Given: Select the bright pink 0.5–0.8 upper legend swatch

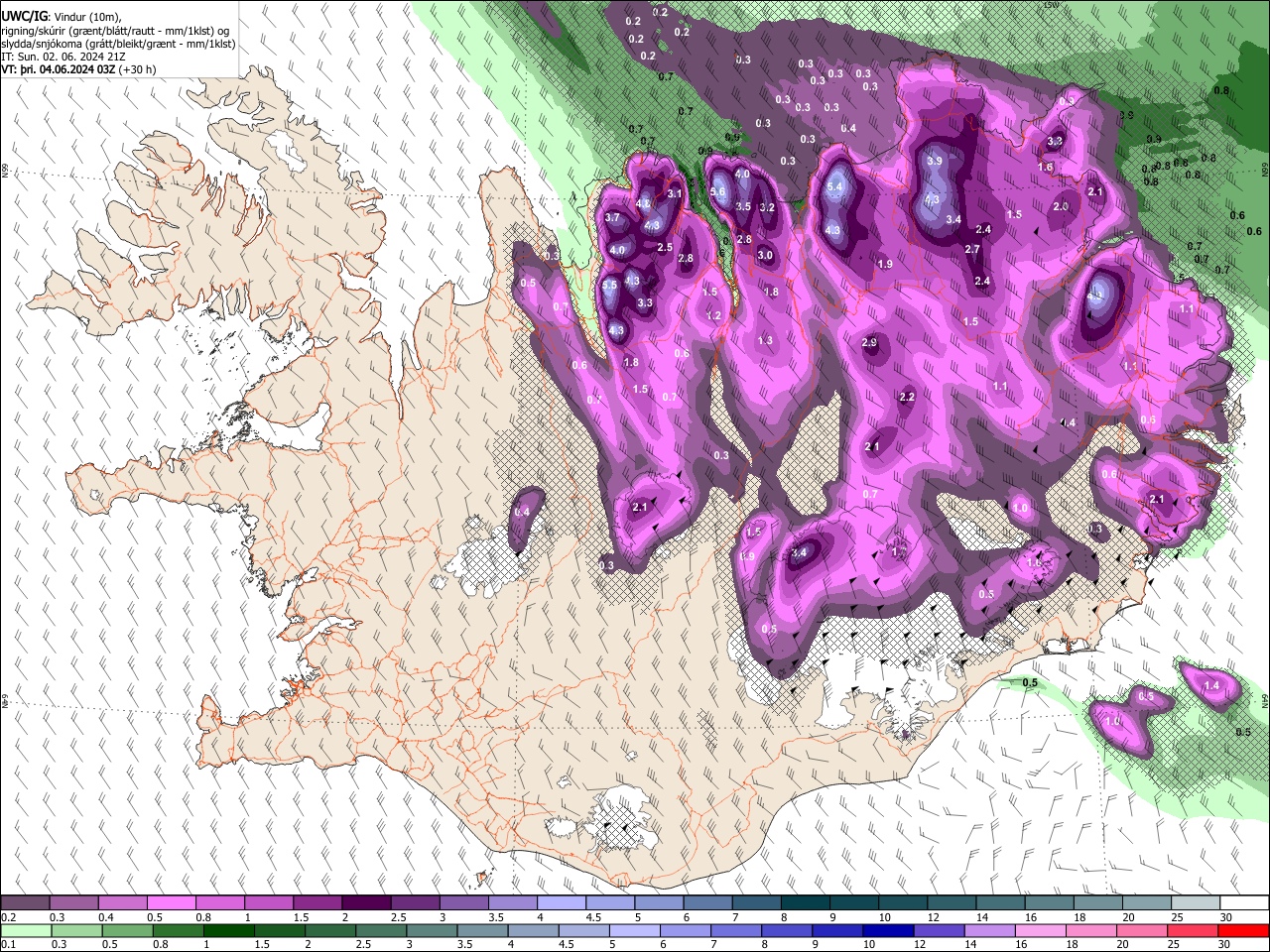Looking at the screenshot, I should 171,903.
